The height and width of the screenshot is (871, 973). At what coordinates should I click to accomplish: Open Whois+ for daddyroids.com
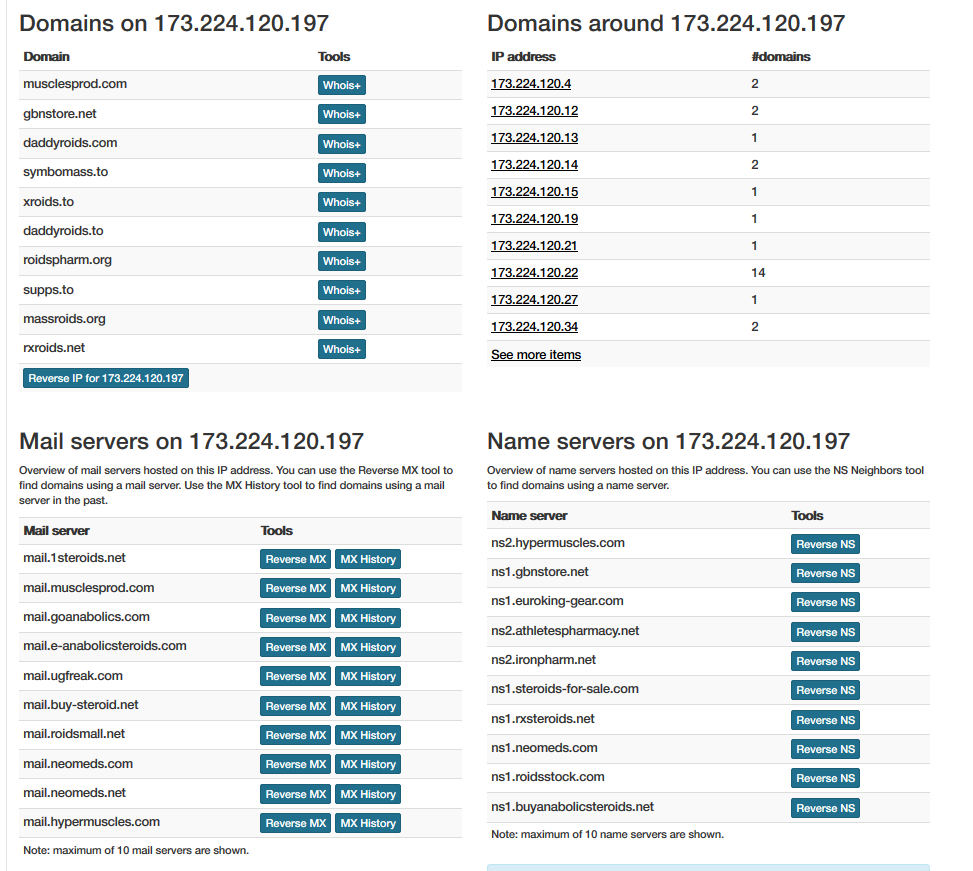(341, 144)
